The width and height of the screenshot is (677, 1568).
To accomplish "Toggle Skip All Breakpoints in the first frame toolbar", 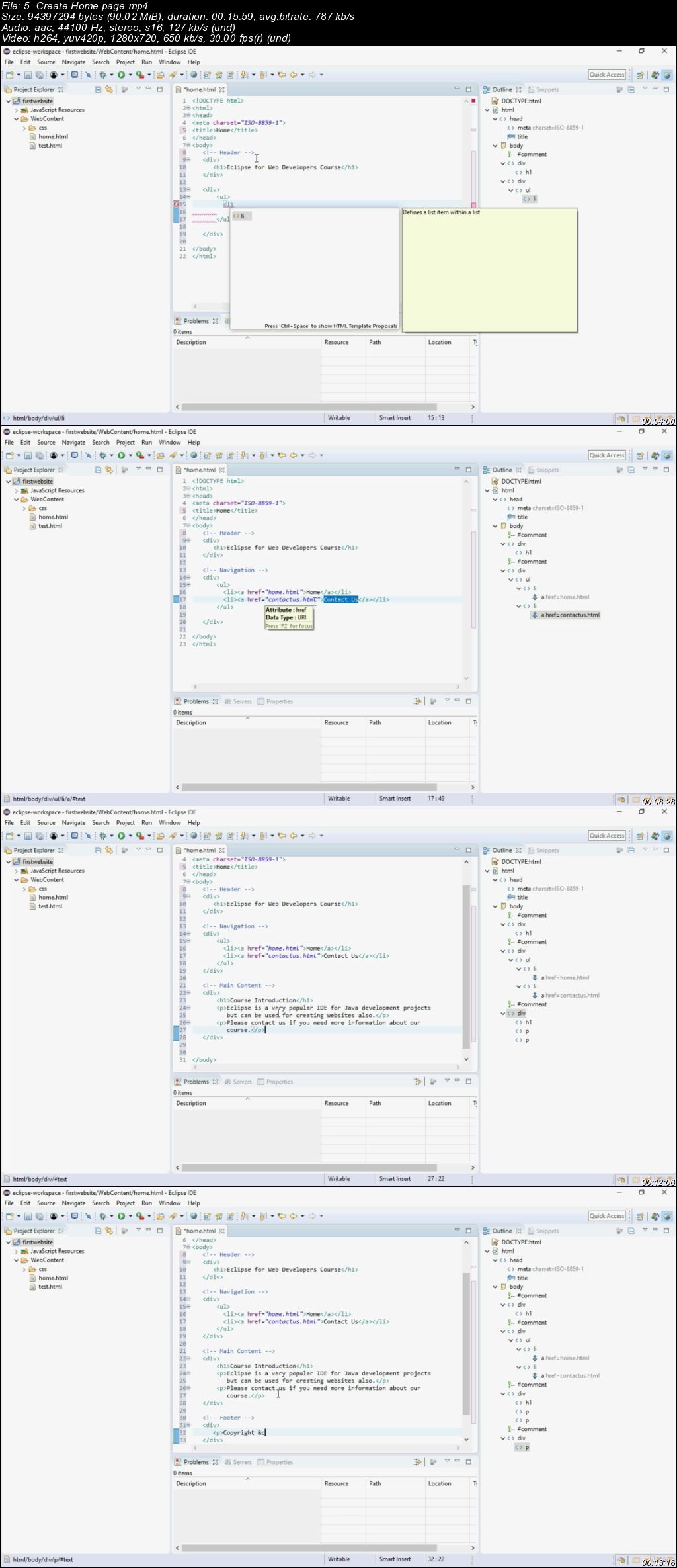I will tap(88, 75).
